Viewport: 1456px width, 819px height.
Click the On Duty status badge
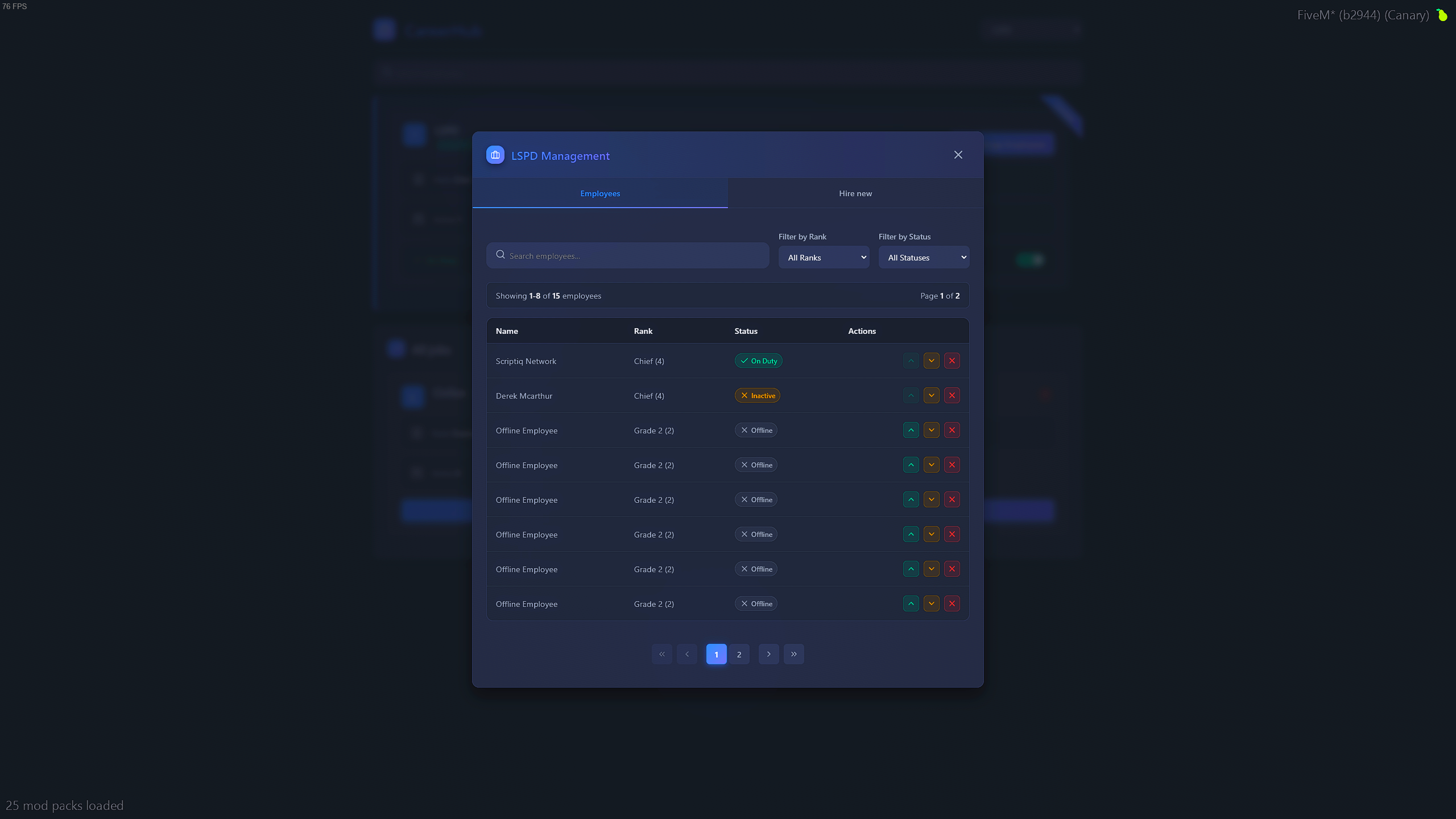758,361
